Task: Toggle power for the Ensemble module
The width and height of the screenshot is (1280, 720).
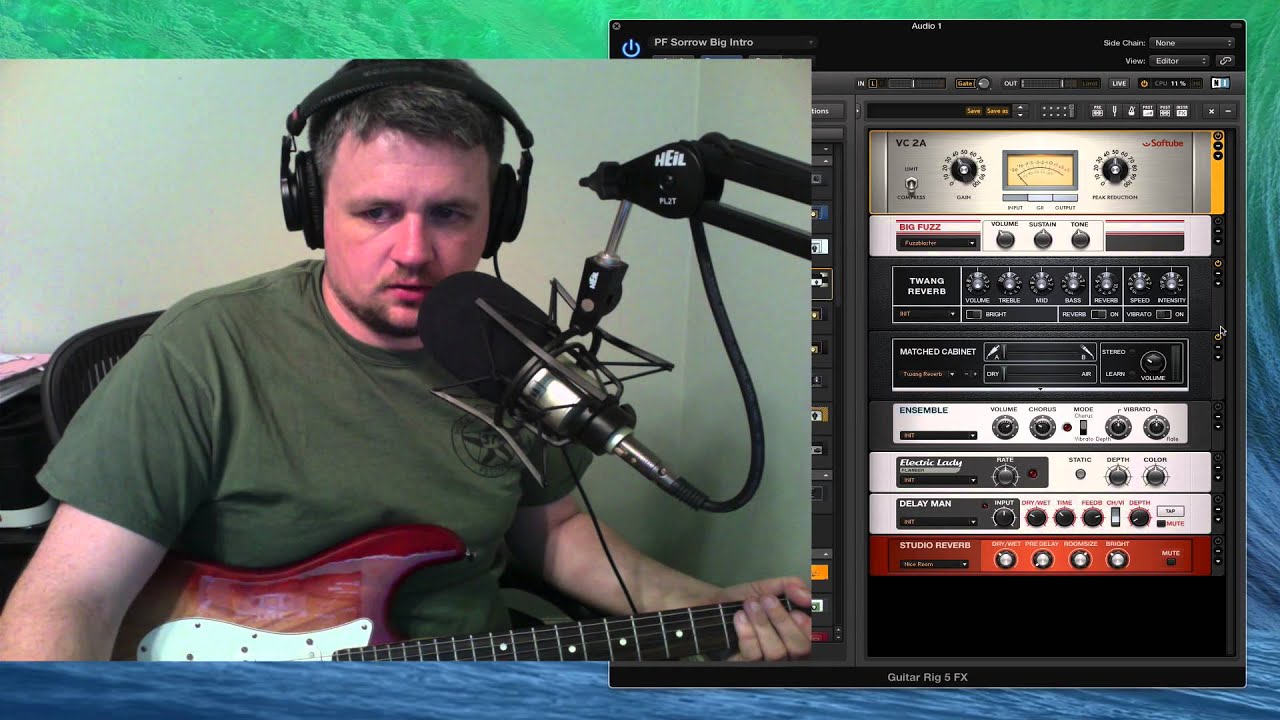Action: 1218,407
